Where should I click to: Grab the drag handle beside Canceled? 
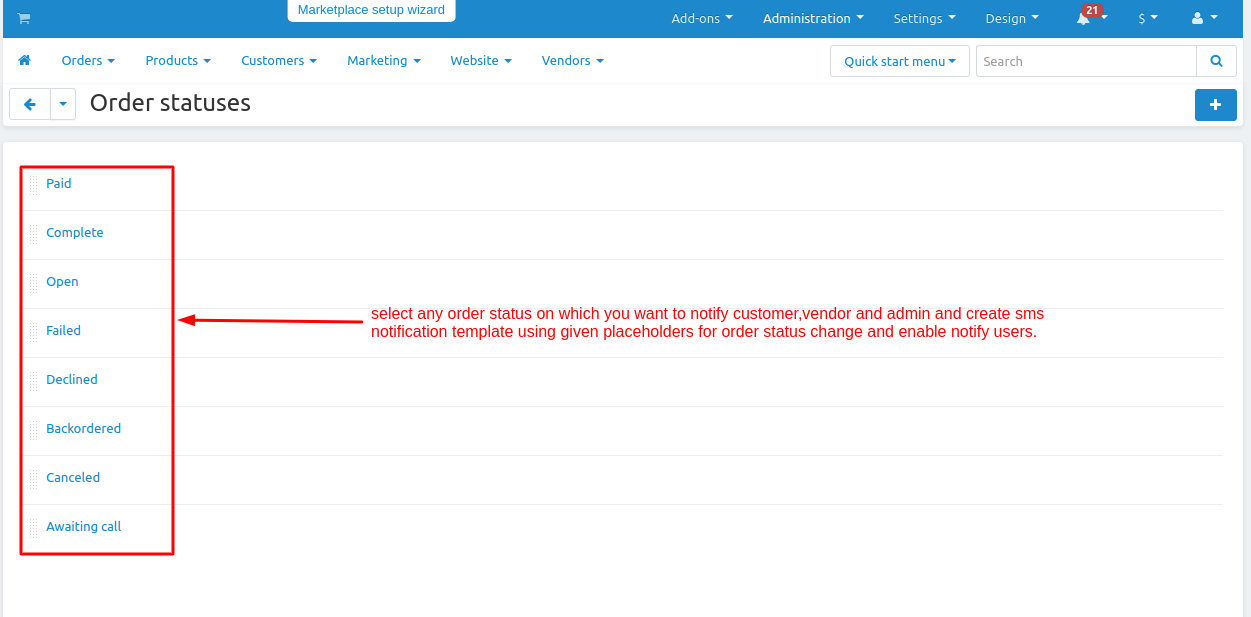click(34, 478)
